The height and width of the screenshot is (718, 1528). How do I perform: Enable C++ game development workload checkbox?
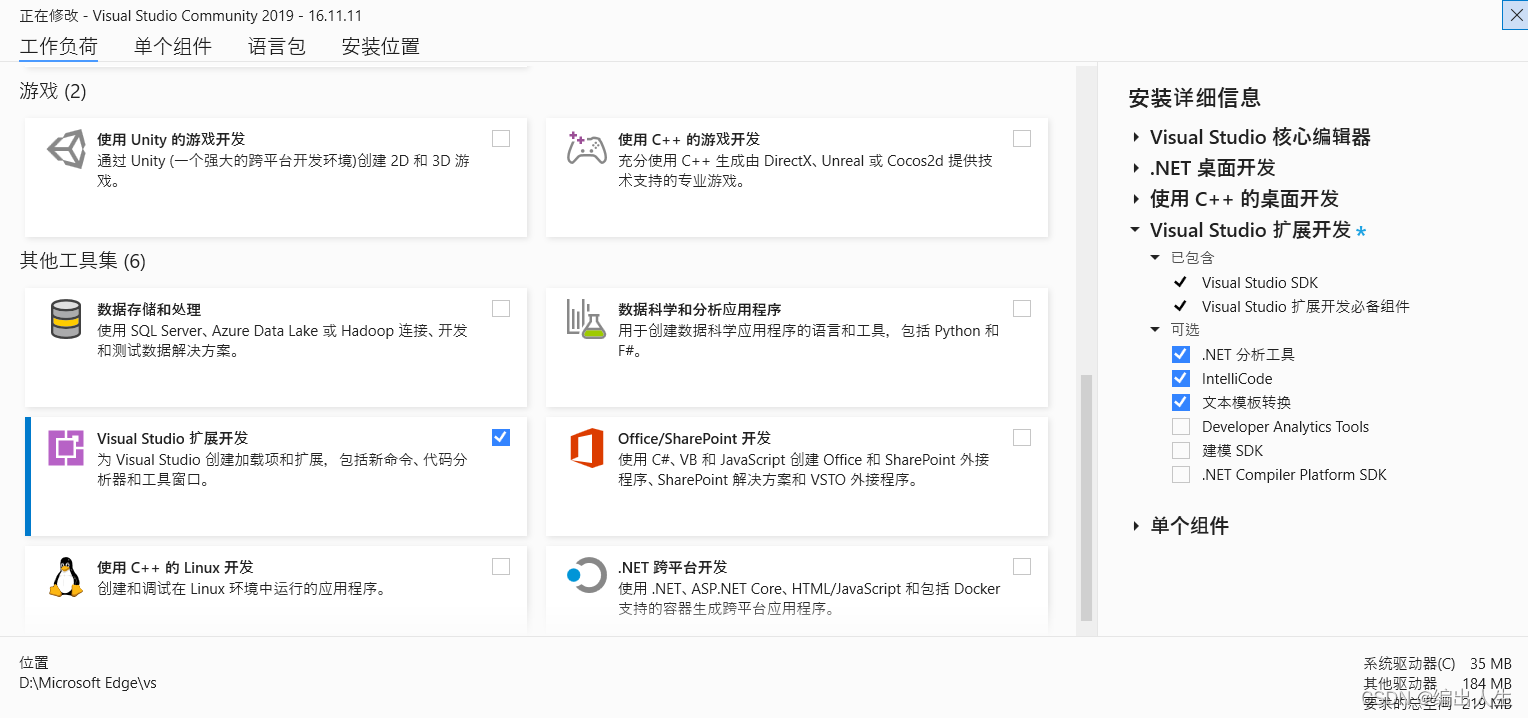pos(1022,138)
